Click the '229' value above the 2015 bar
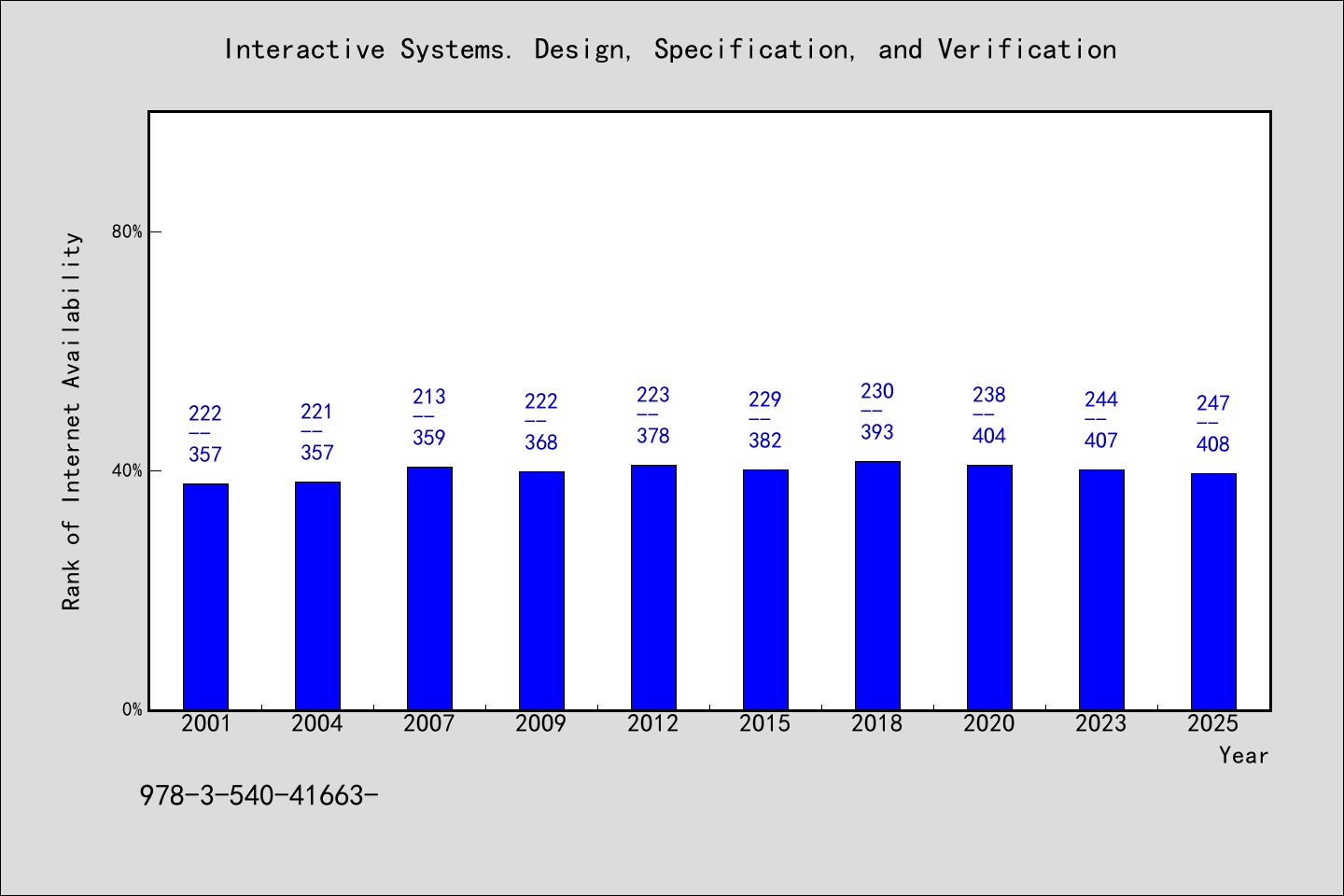 (x=765, y=399)
